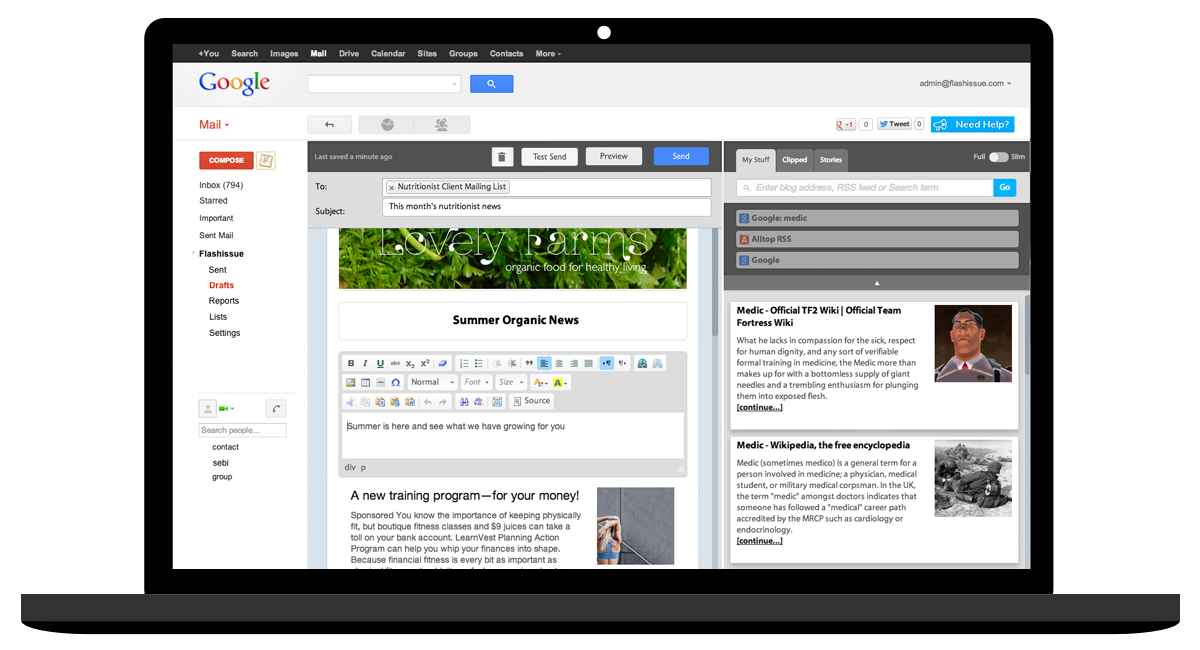Collapse the sources list with arrow
This screenshot has height=650, width=1200.
click(877, 284)
